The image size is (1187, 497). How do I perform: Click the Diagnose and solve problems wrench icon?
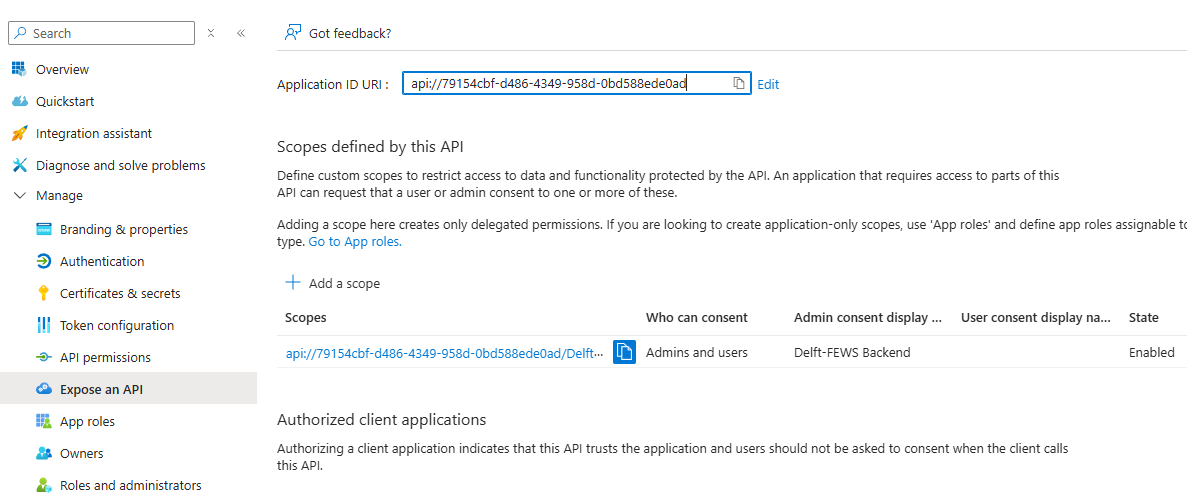pyautogui.click(x=18, y=165)
